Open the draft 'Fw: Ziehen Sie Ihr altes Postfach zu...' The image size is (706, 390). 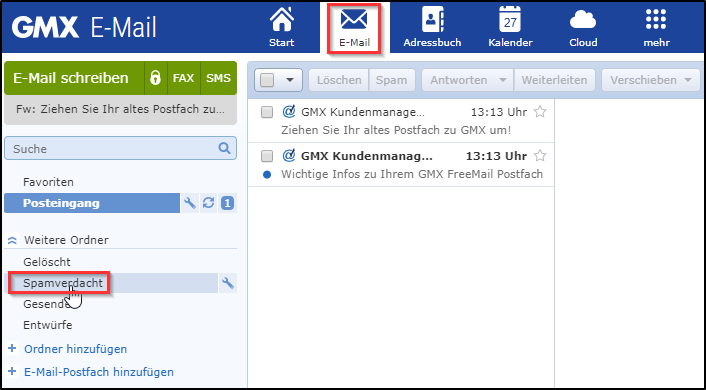coord(120,109)
